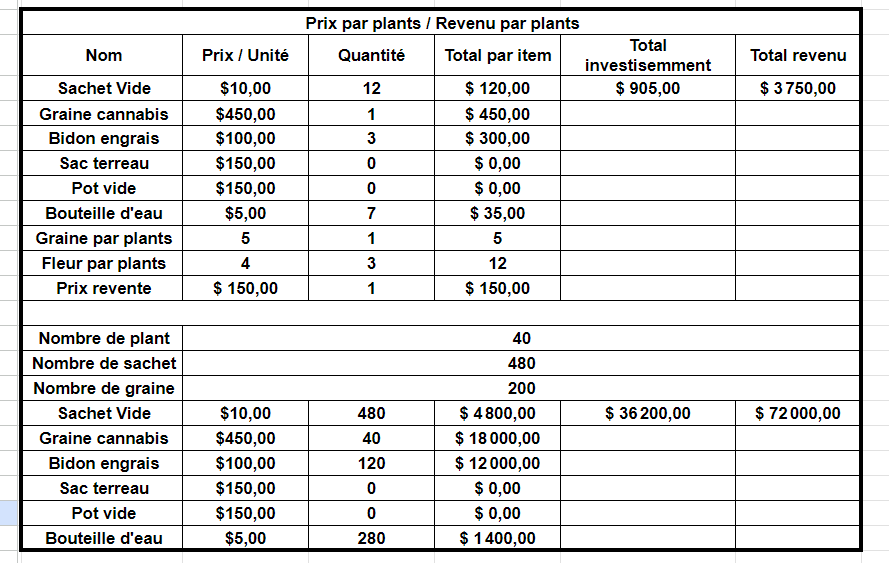Click the Total investissement header cell
The image size is (889, 563).
tap(647, 56)
